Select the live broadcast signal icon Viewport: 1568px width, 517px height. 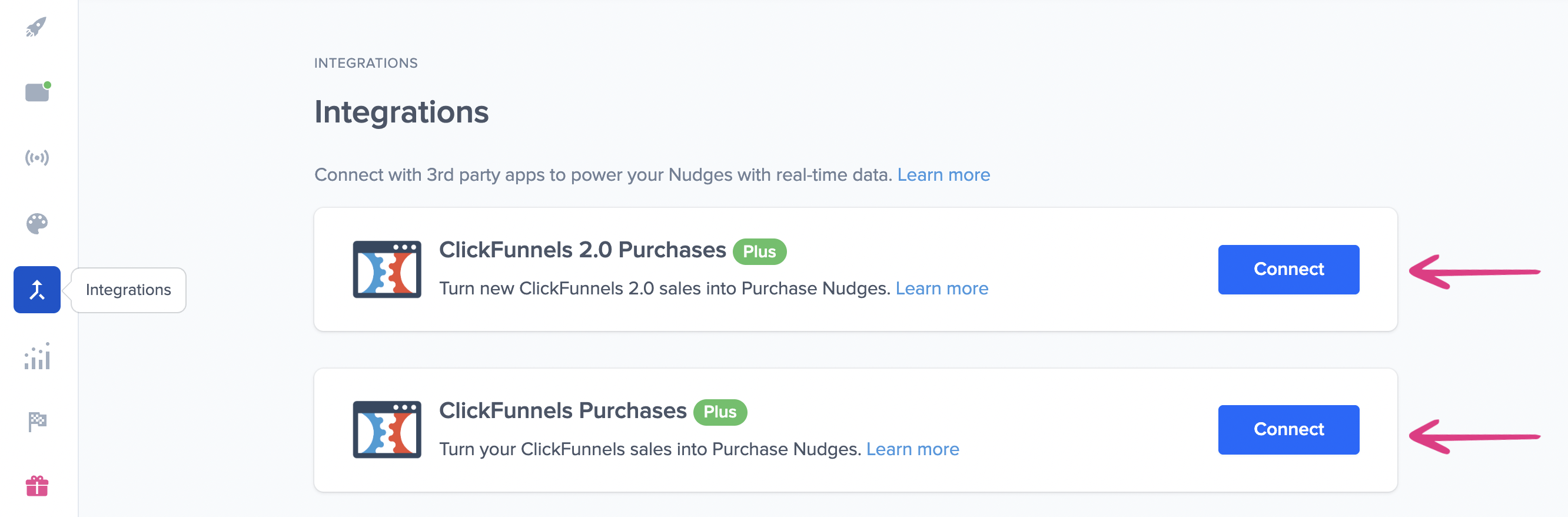coord(37,158)
